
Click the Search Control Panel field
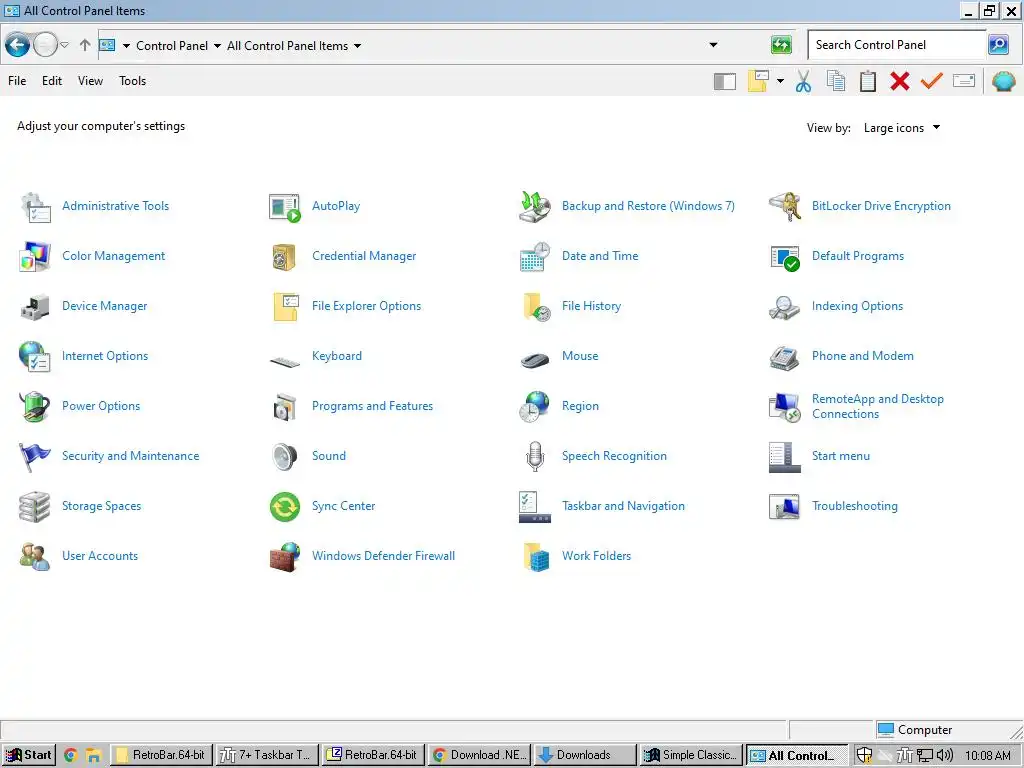(897, 45)
